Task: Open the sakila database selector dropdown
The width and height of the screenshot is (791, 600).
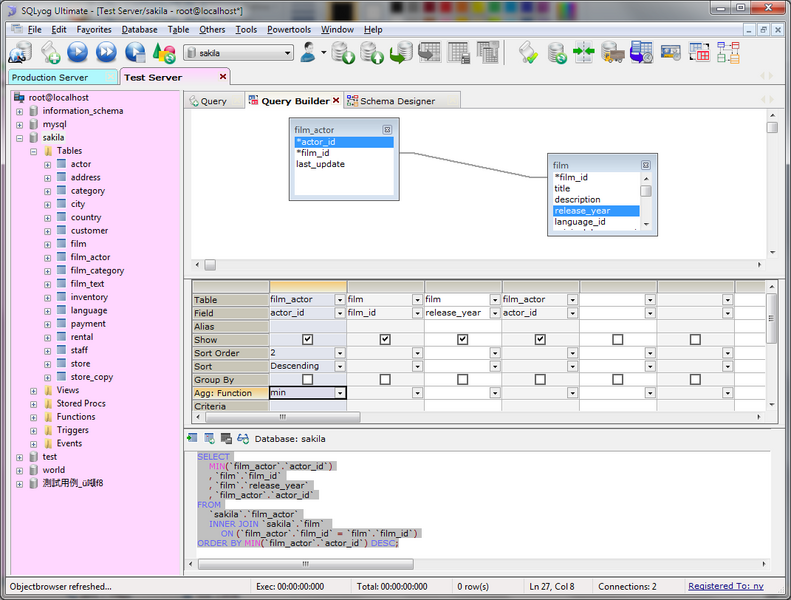Action: [x=287, y=52]
